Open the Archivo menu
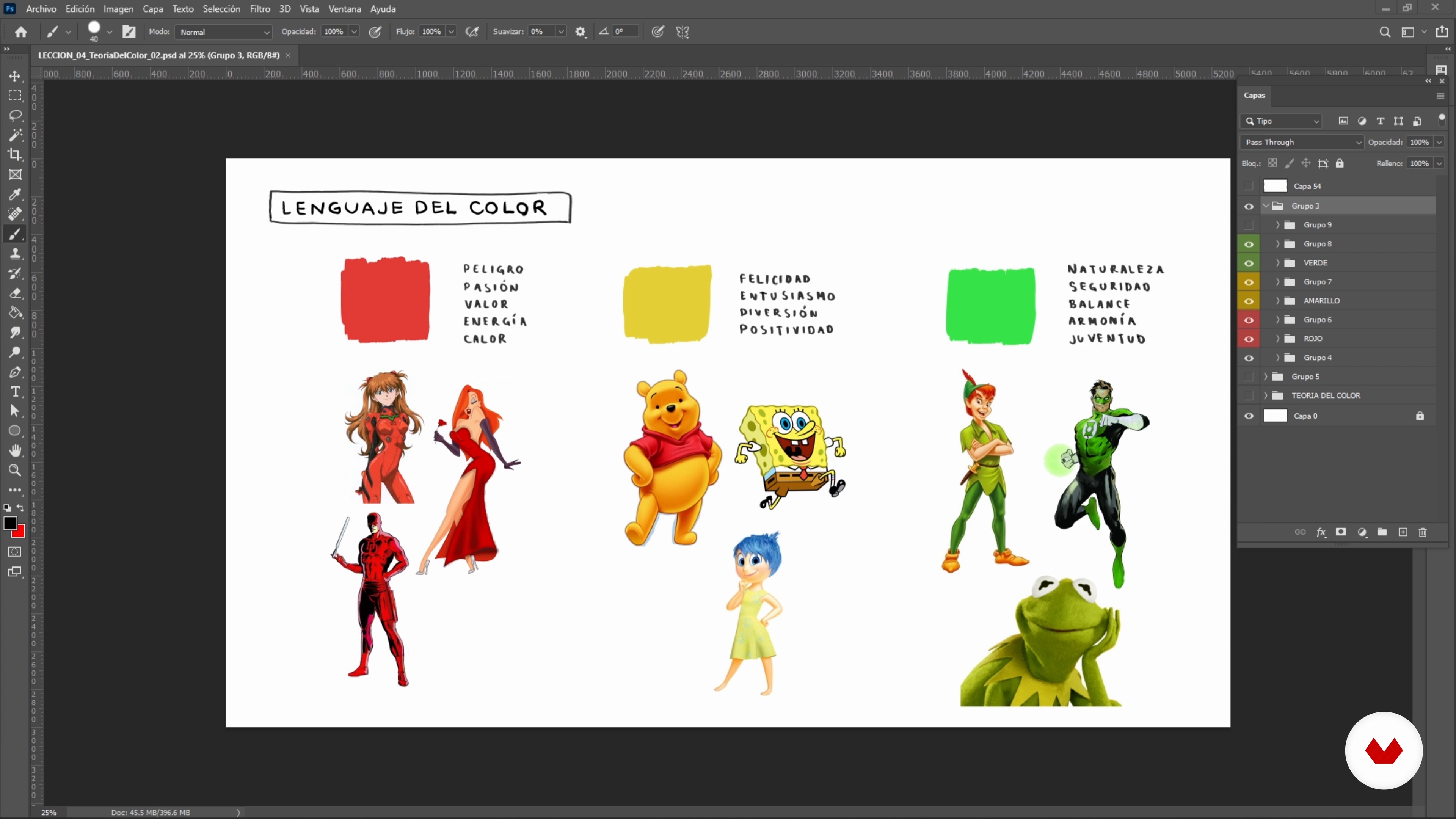The image size is (1456, 819). 41,9
